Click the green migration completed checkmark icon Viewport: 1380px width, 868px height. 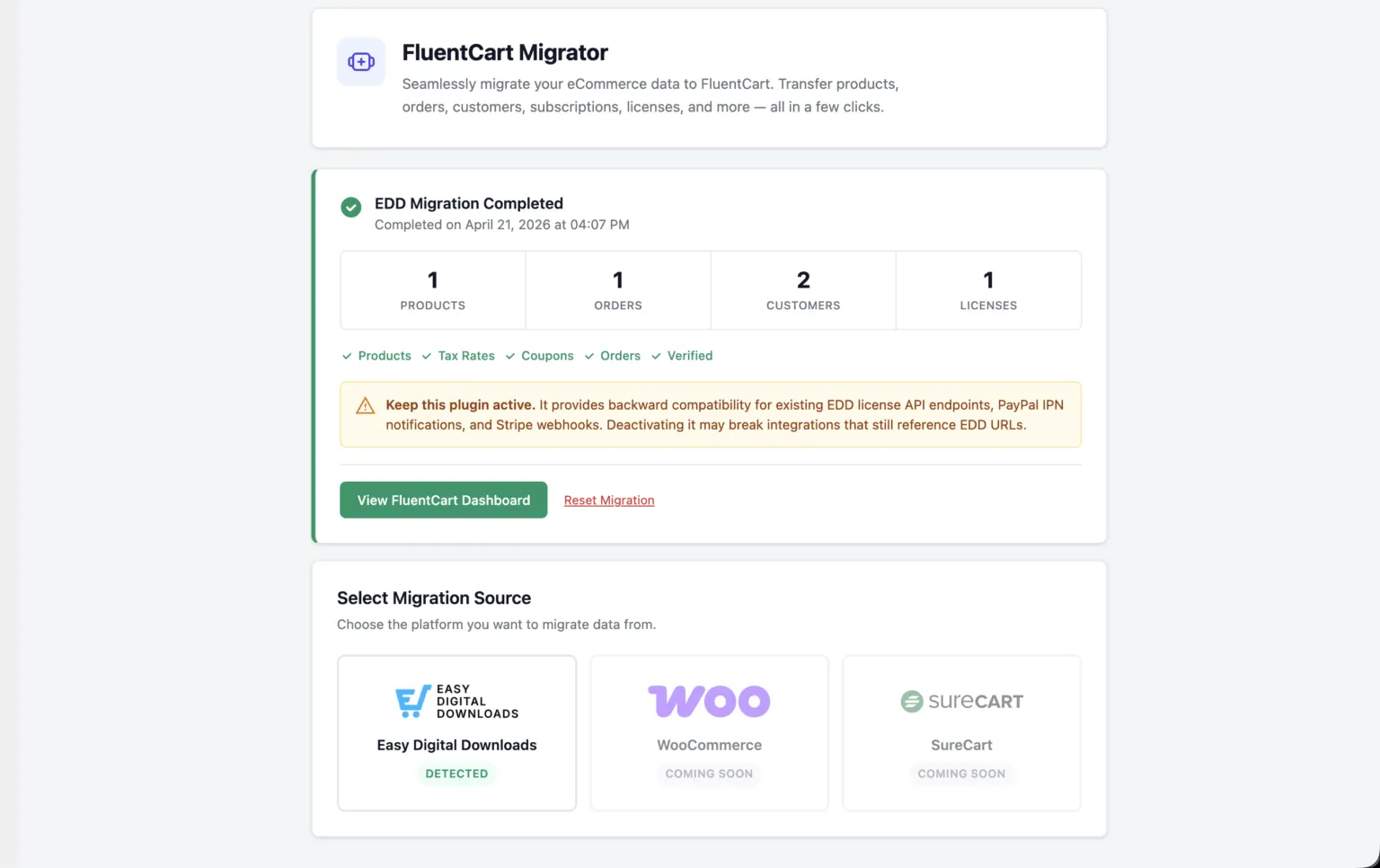click(351, 208)
